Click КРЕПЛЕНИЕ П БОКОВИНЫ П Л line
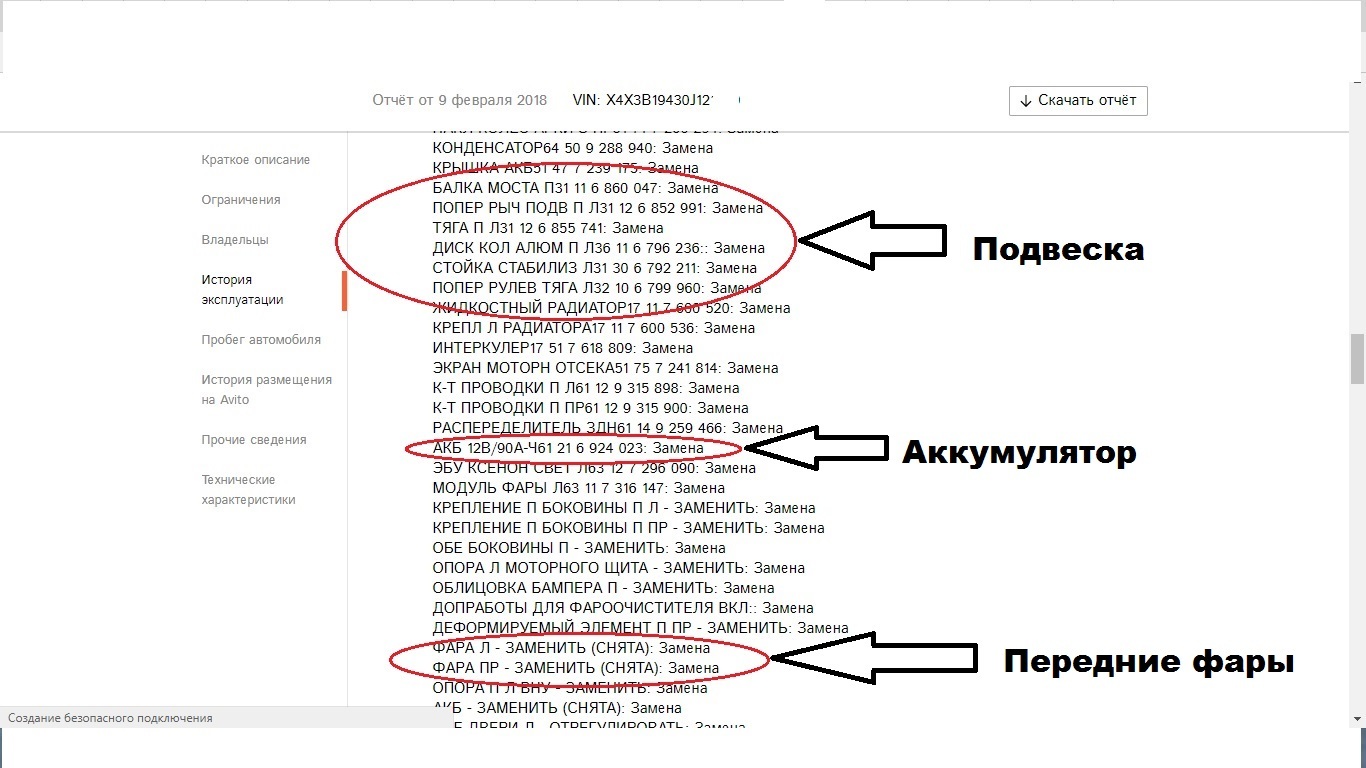 pos(624,508)
